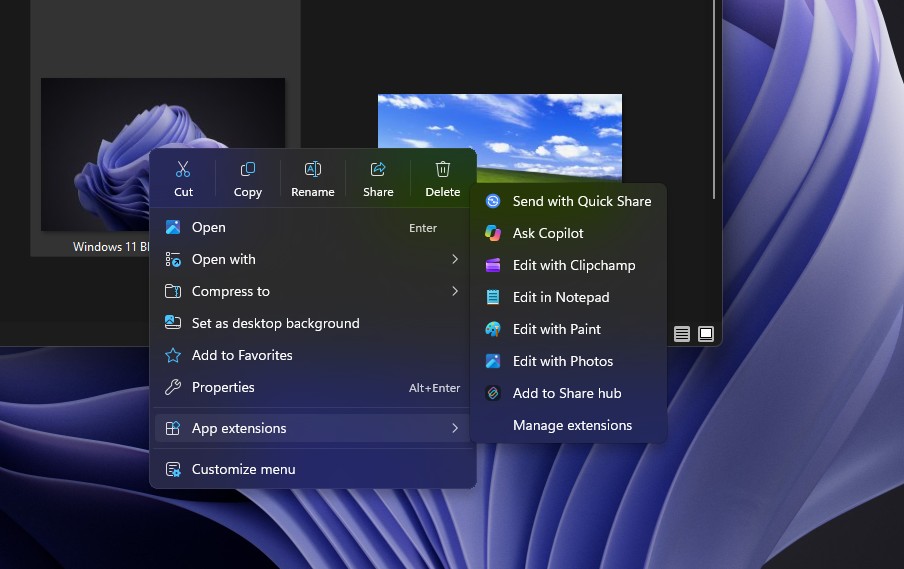
Task: Click the 'Alt+Enter' shortcut text
Action: (434, 388)
